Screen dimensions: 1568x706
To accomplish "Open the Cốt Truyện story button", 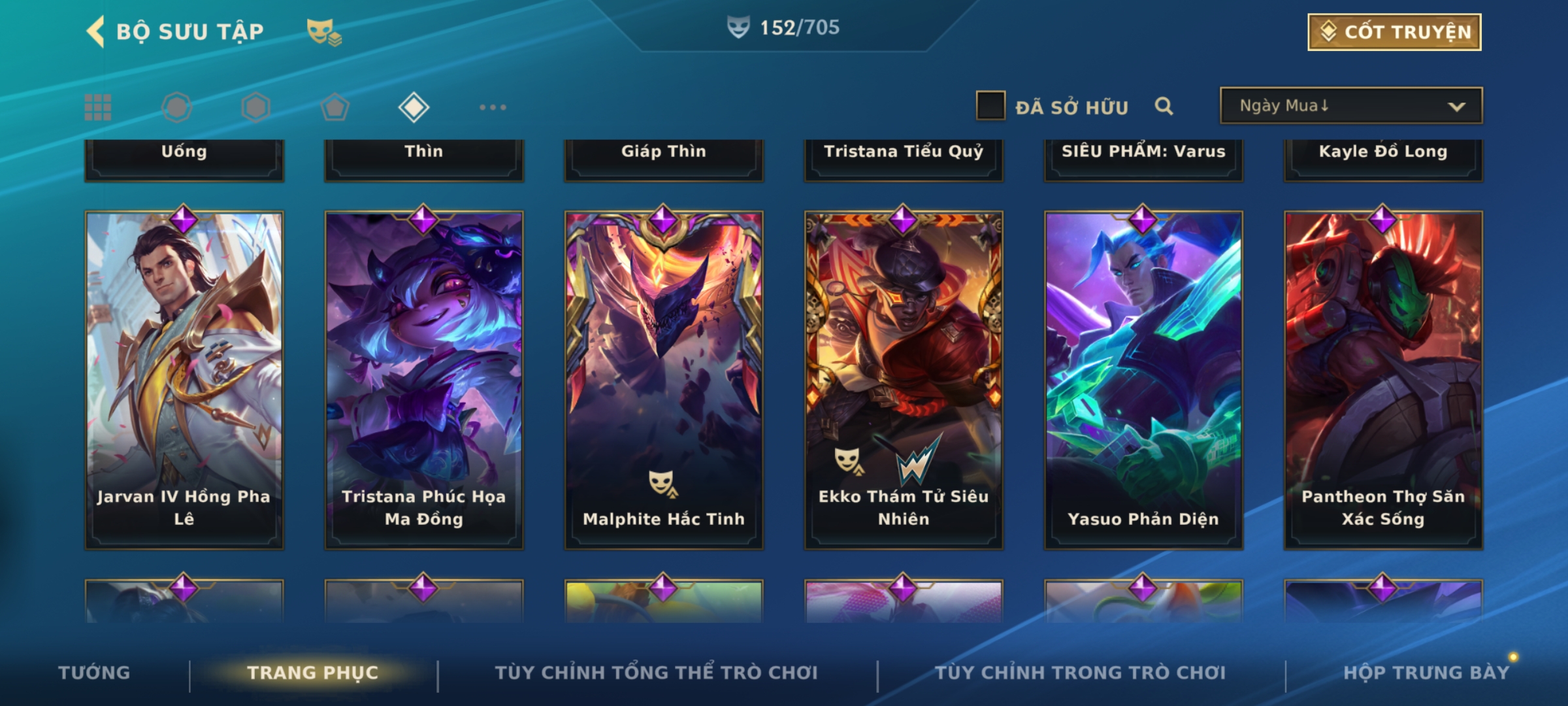I will coord(1394,32).
